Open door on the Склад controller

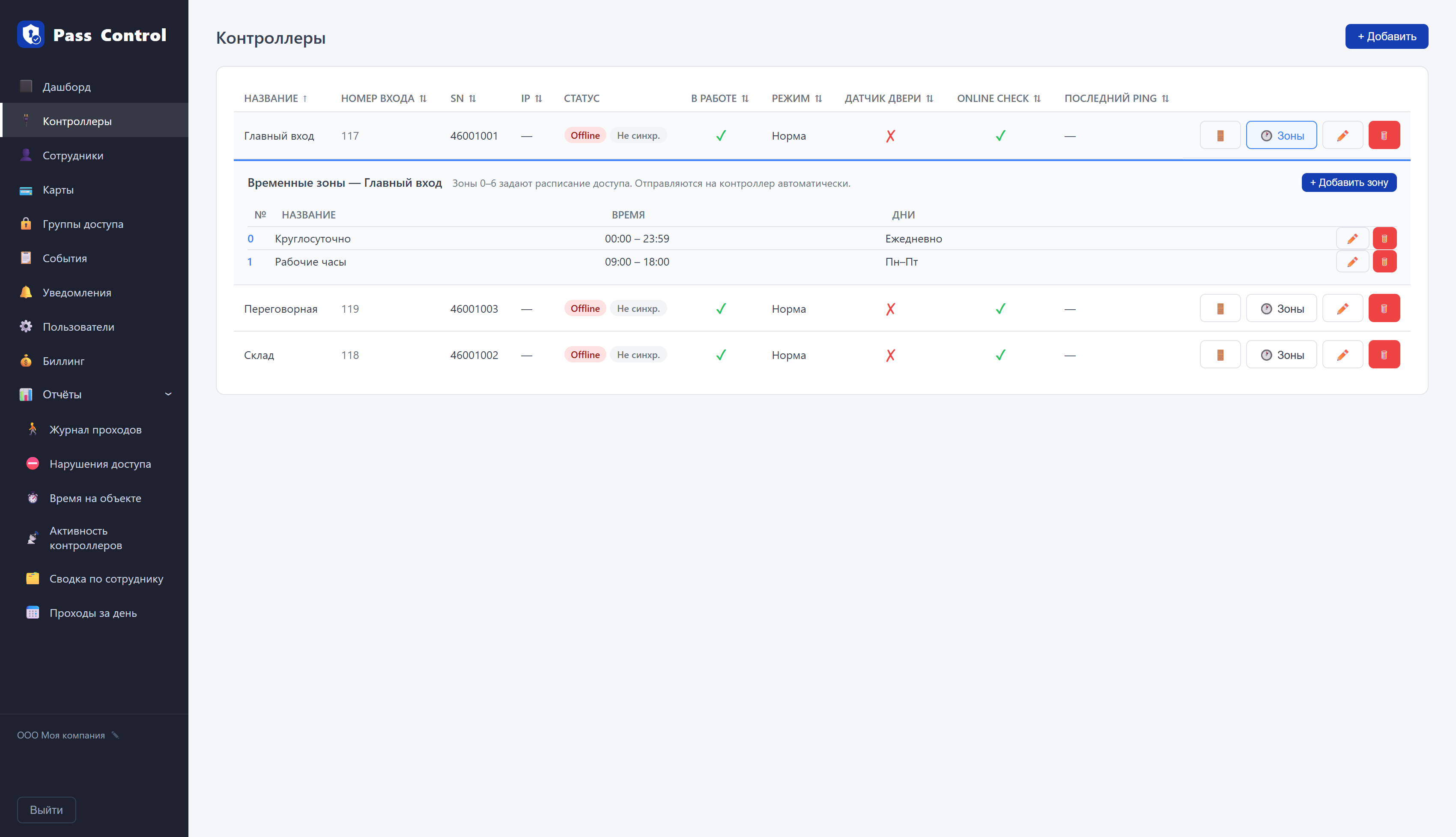click(x=1220, y=355)
